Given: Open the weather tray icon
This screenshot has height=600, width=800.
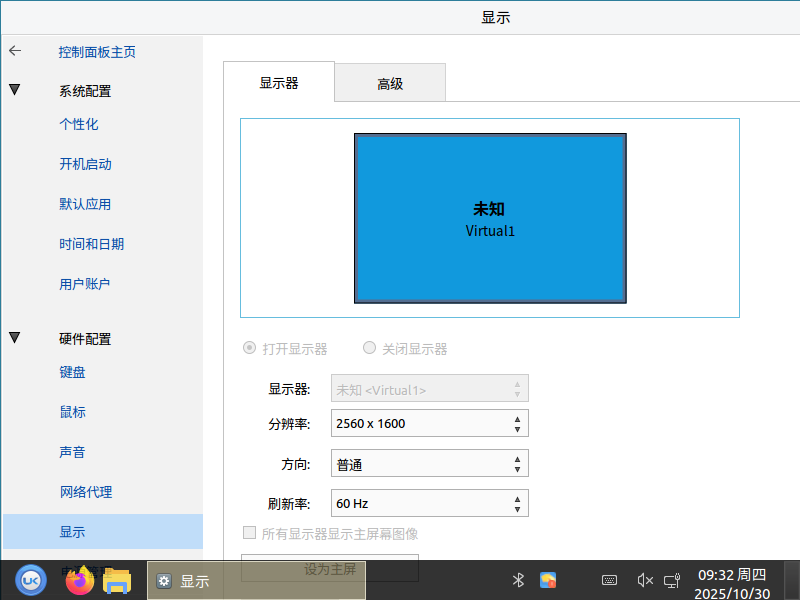Looking at the screenshot, I should coord(548,580).
